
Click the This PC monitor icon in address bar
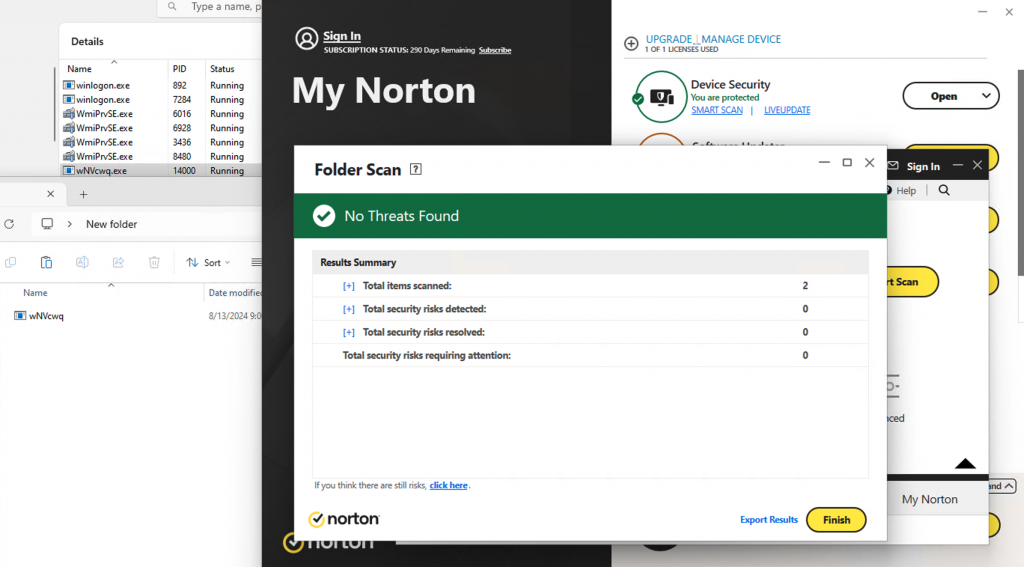tap(47, 223)
